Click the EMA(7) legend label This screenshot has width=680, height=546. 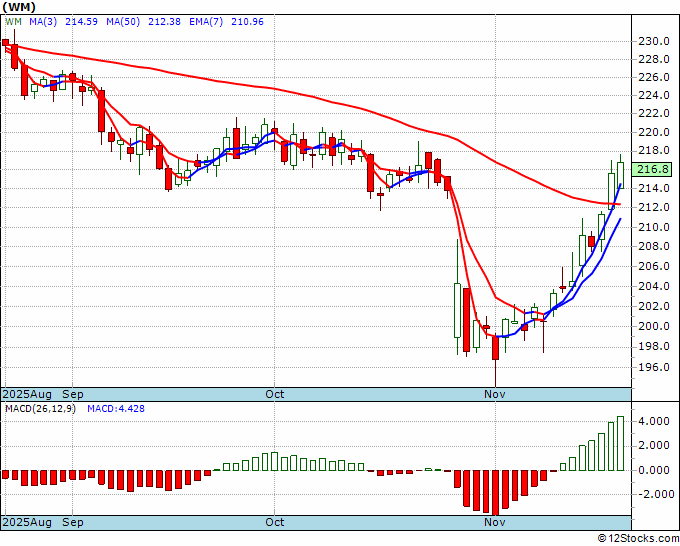206,22
